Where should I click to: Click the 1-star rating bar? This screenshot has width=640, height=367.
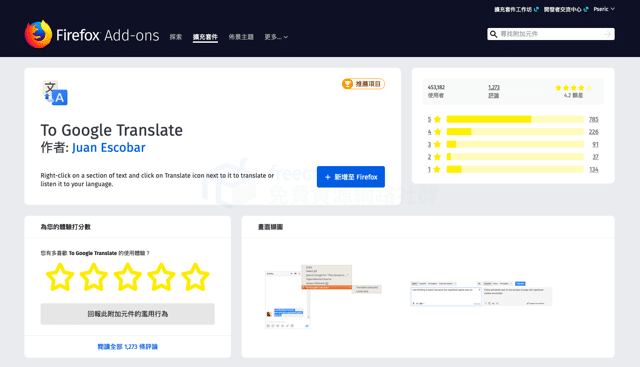(515, 169)
